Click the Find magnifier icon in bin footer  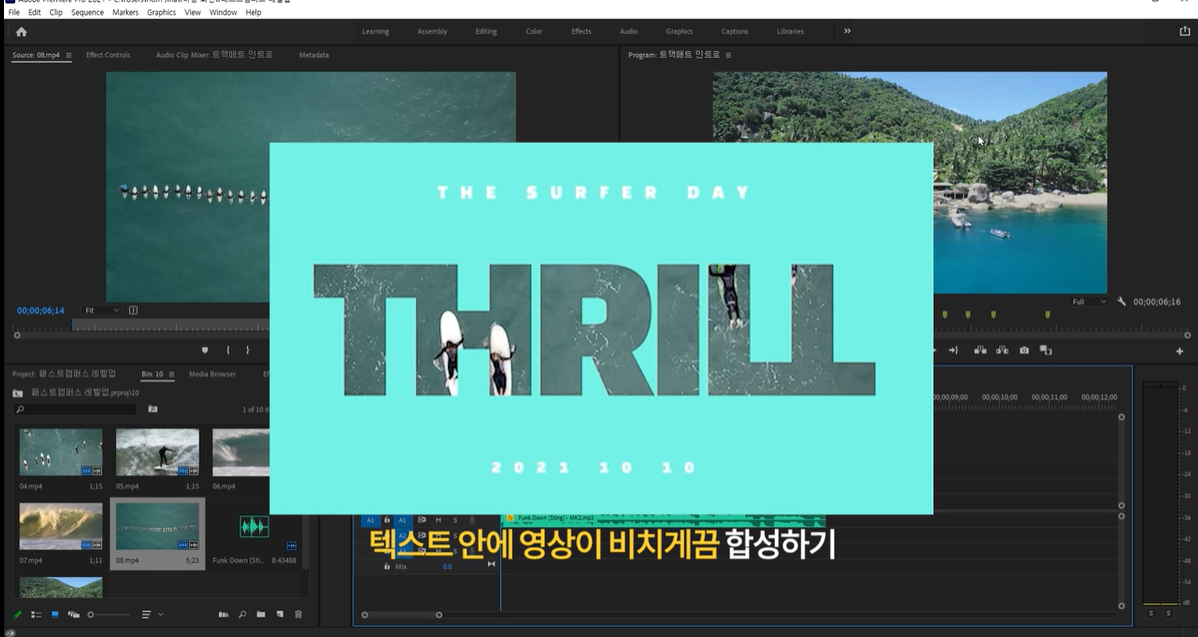click(x=242, y=615)
